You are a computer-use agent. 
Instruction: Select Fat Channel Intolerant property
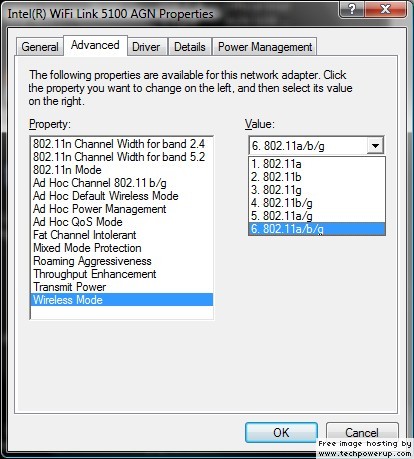pos(122,235)
